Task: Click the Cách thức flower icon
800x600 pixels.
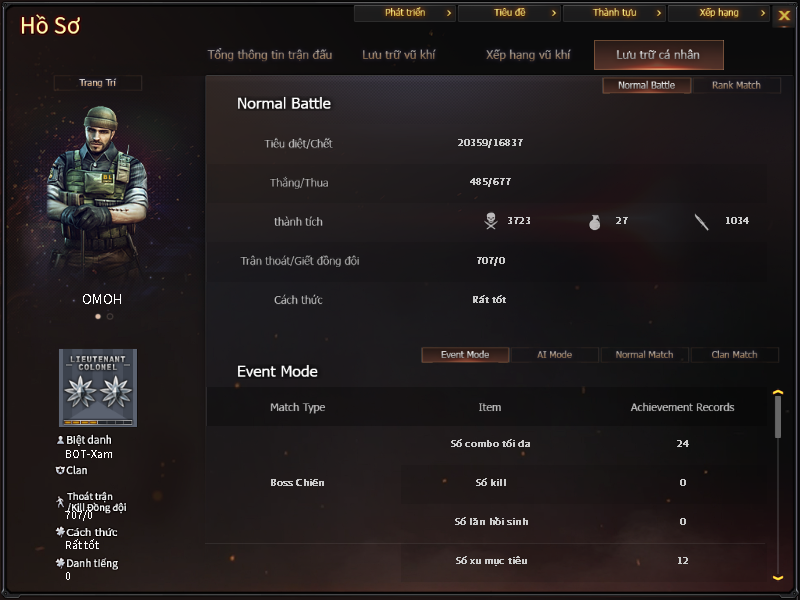Action: point(60,532)
